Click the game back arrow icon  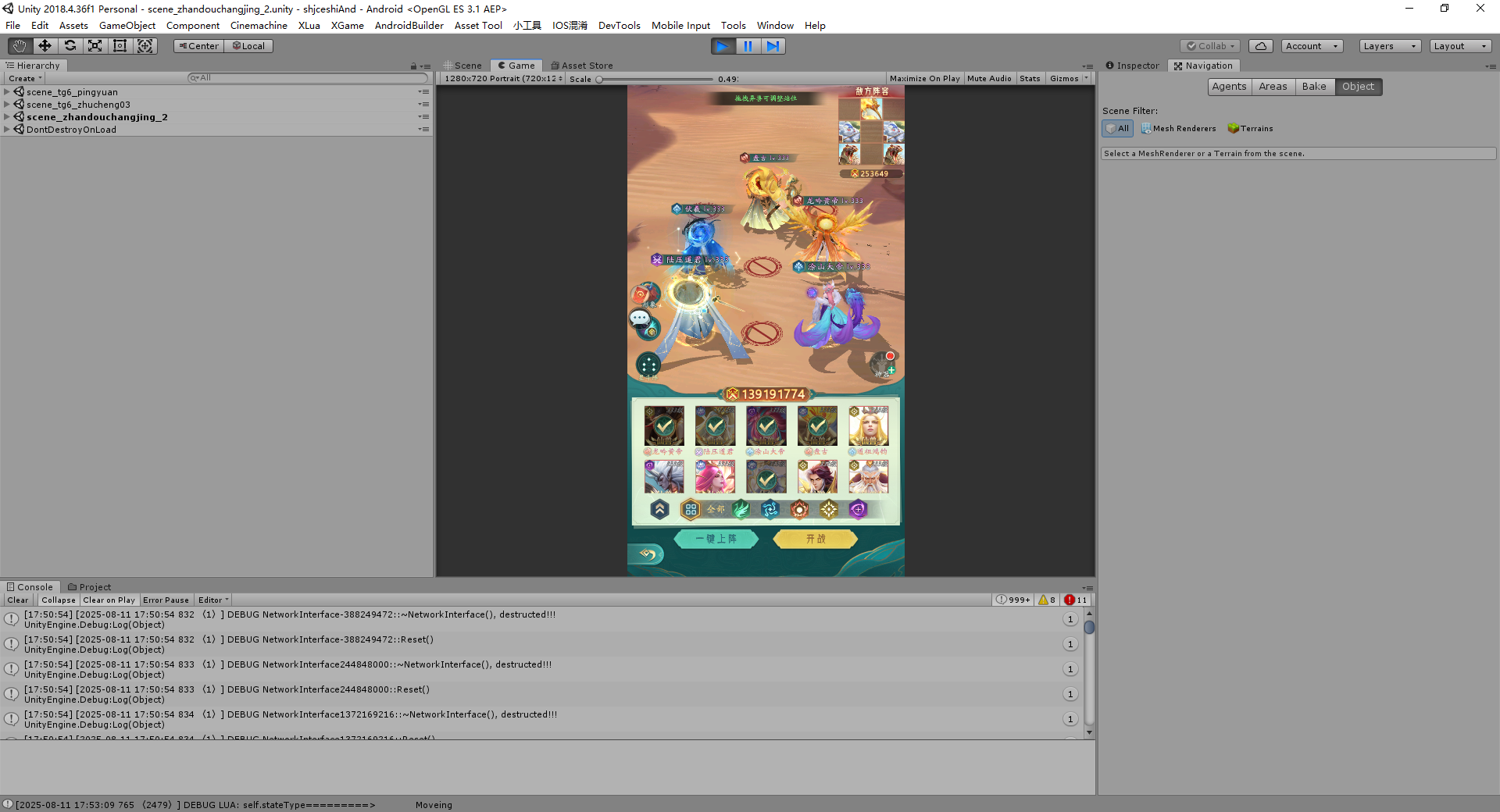click(647, 554)
